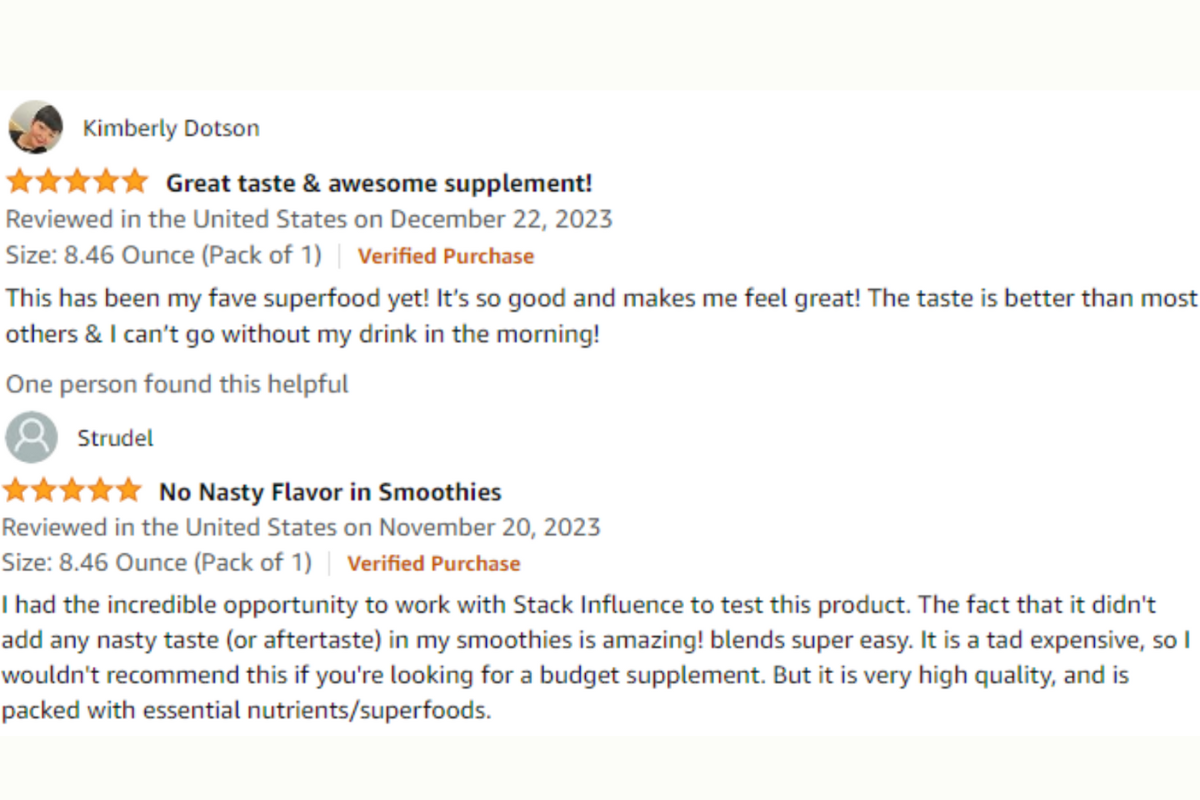Viewport: 1200px width, 800px height.
Task: Click the middle star of Strudel's rating
Action: (x=72, y=490)
